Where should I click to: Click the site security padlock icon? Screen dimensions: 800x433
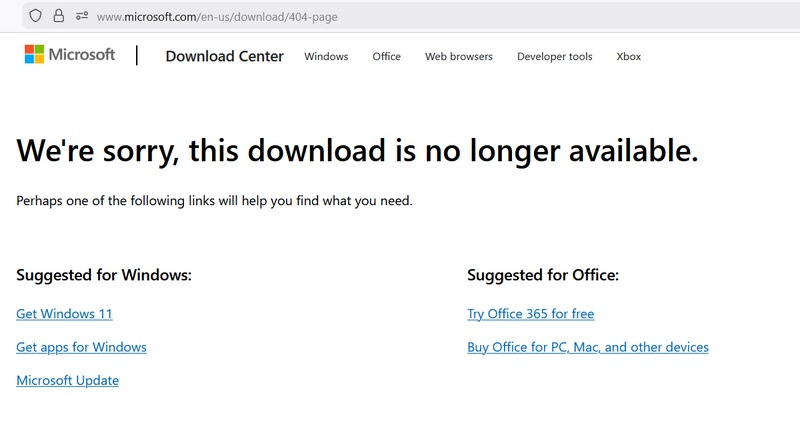point(59,16)
